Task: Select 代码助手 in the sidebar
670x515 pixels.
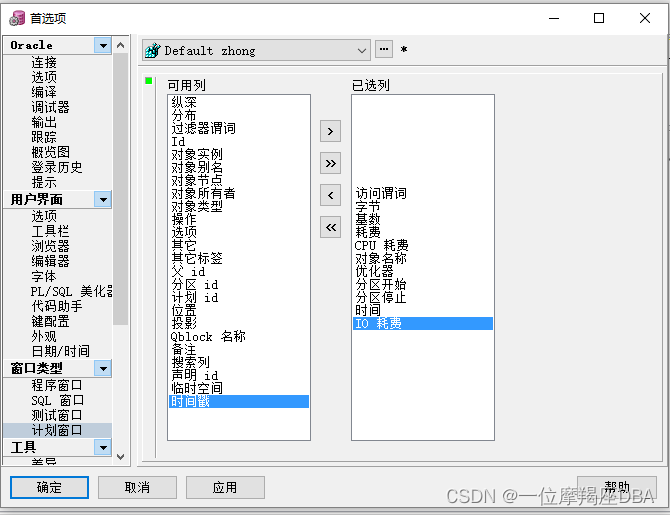Action: coord(56,306)
